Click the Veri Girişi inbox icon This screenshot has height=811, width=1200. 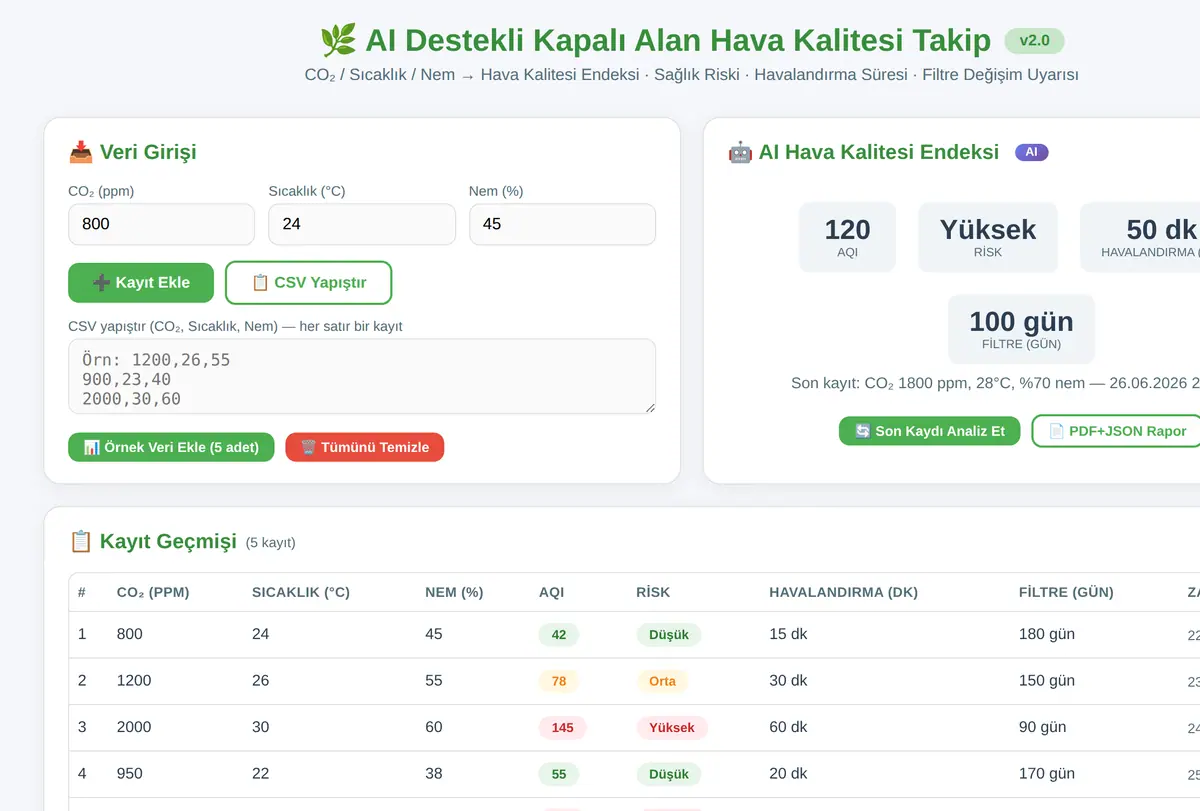[x=80, y=152]
